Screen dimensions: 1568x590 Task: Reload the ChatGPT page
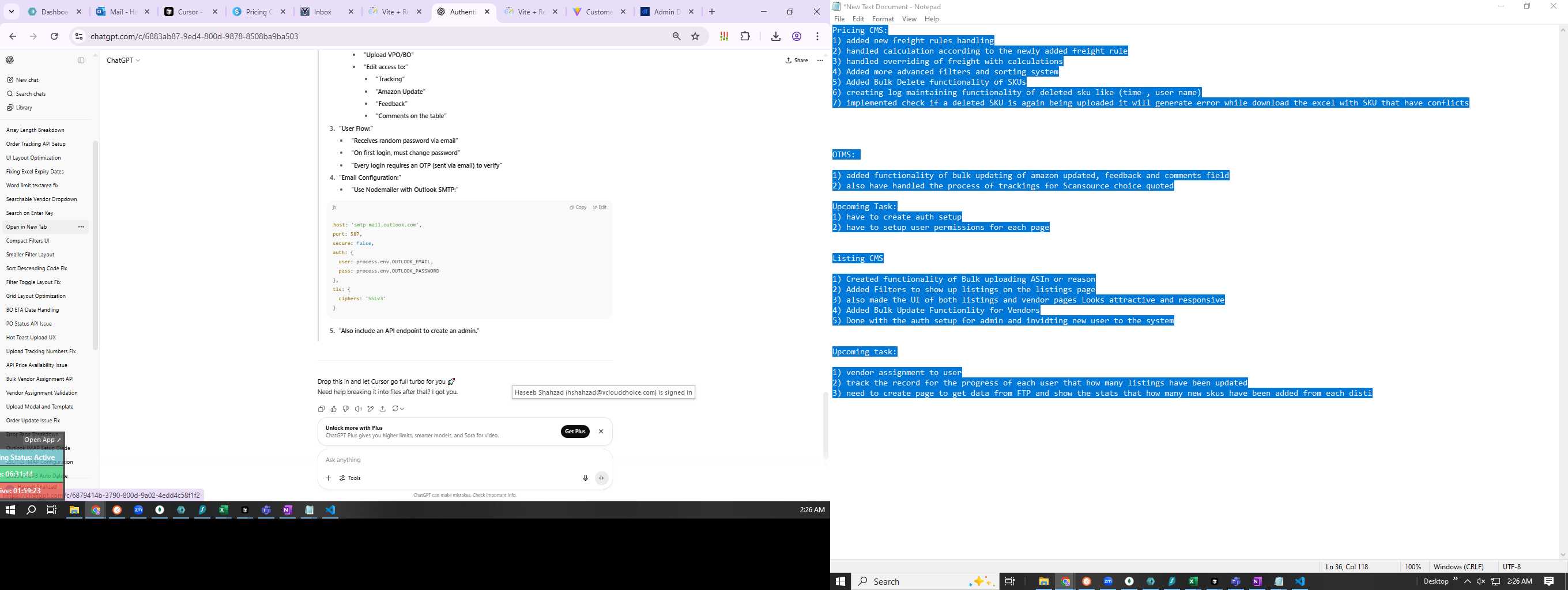[54, 36]
